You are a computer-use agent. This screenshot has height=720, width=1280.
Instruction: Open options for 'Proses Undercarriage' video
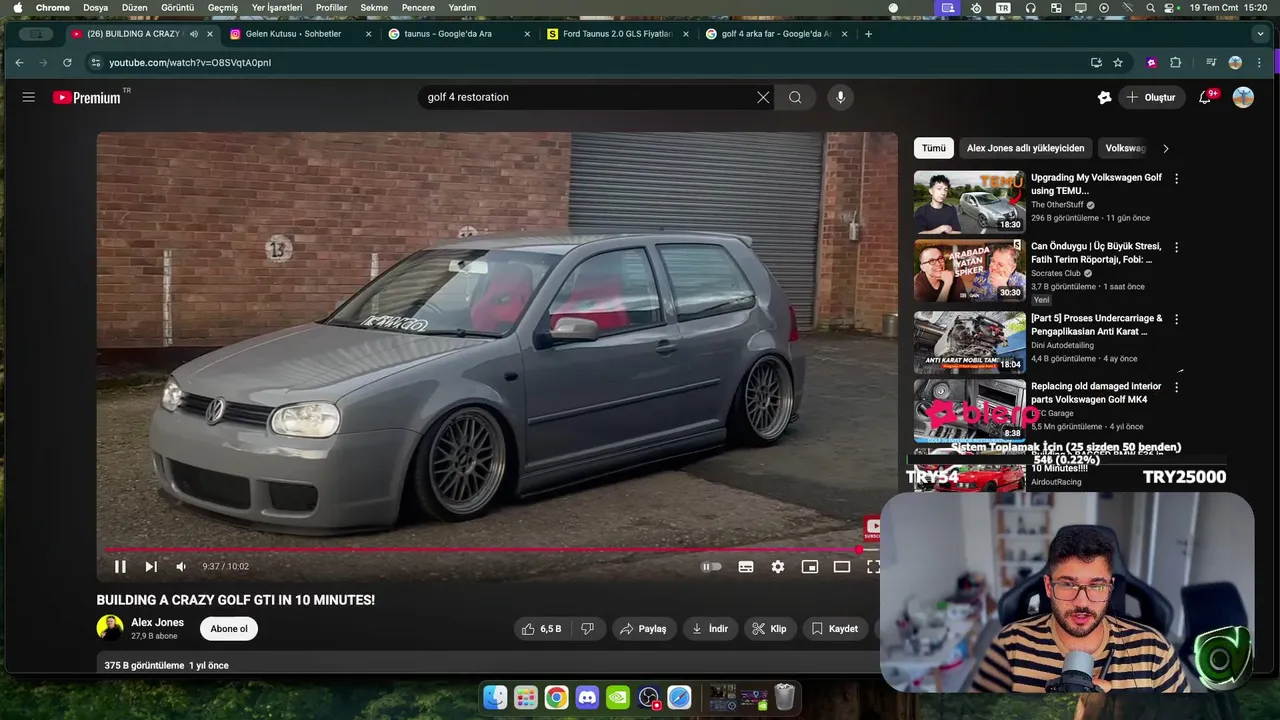pos(1176,319)
